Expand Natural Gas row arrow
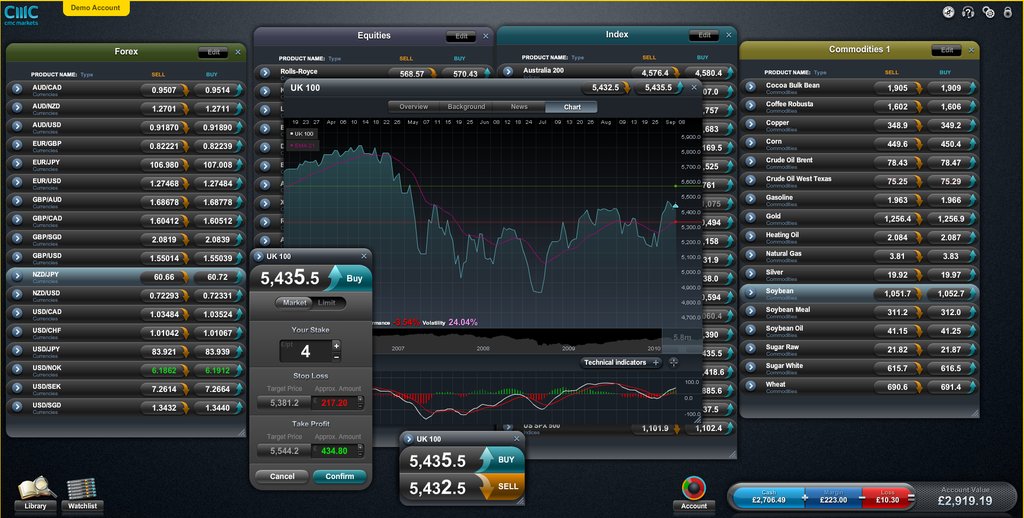 pyautogui.click(x=751, y=256)
